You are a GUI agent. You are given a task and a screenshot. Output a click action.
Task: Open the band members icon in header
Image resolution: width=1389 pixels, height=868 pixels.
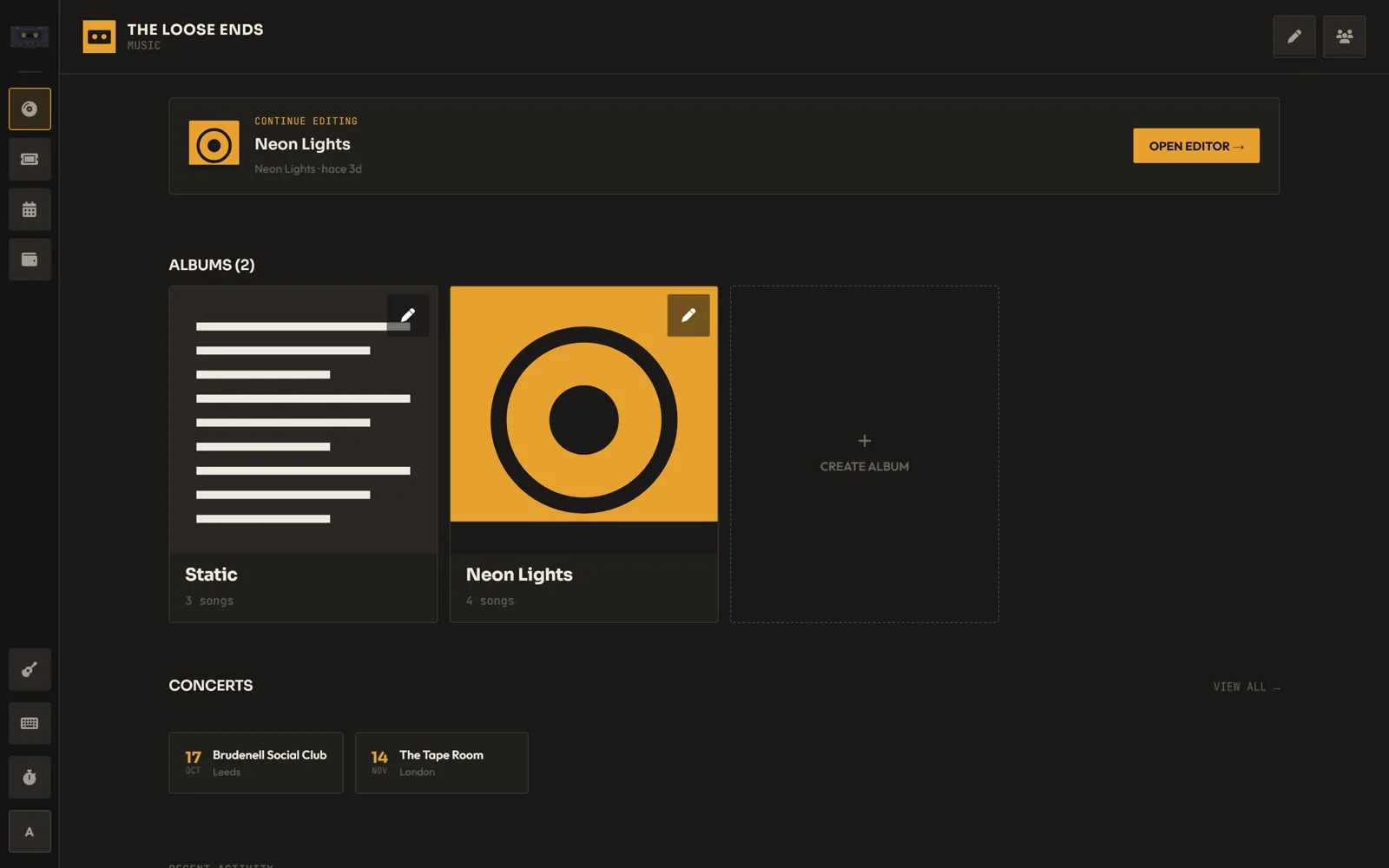click(1345, 36)
